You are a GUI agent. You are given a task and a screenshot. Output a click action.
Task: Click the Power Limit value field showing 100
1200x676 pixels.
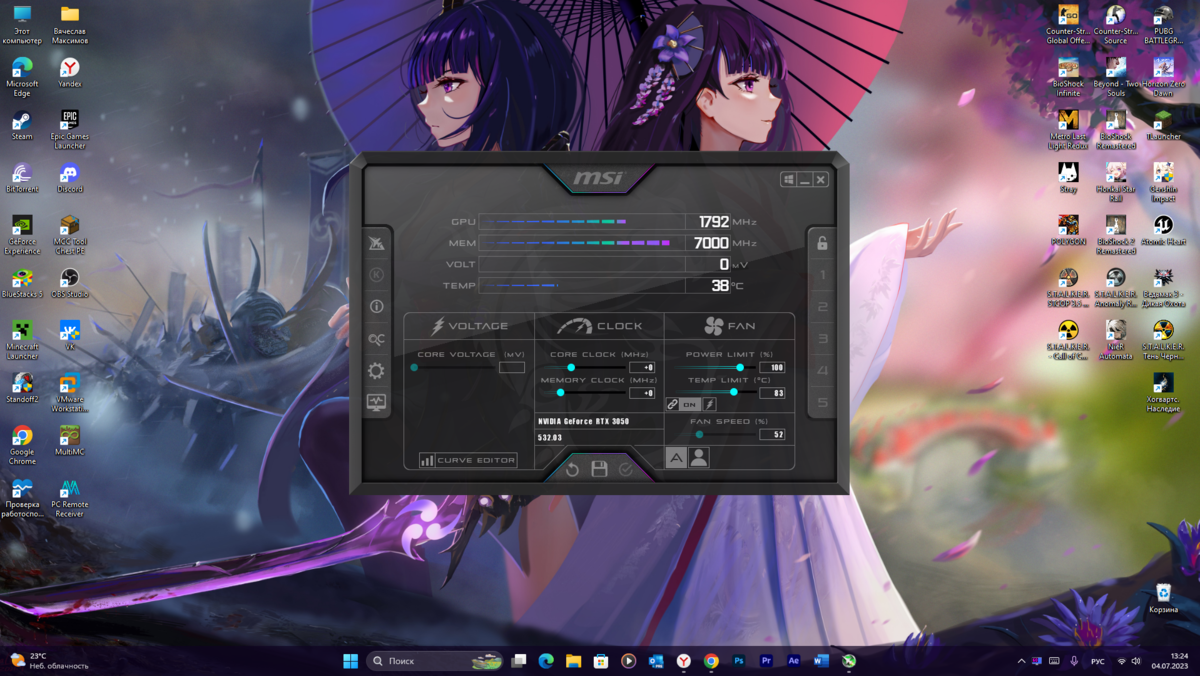click(772, 367)
